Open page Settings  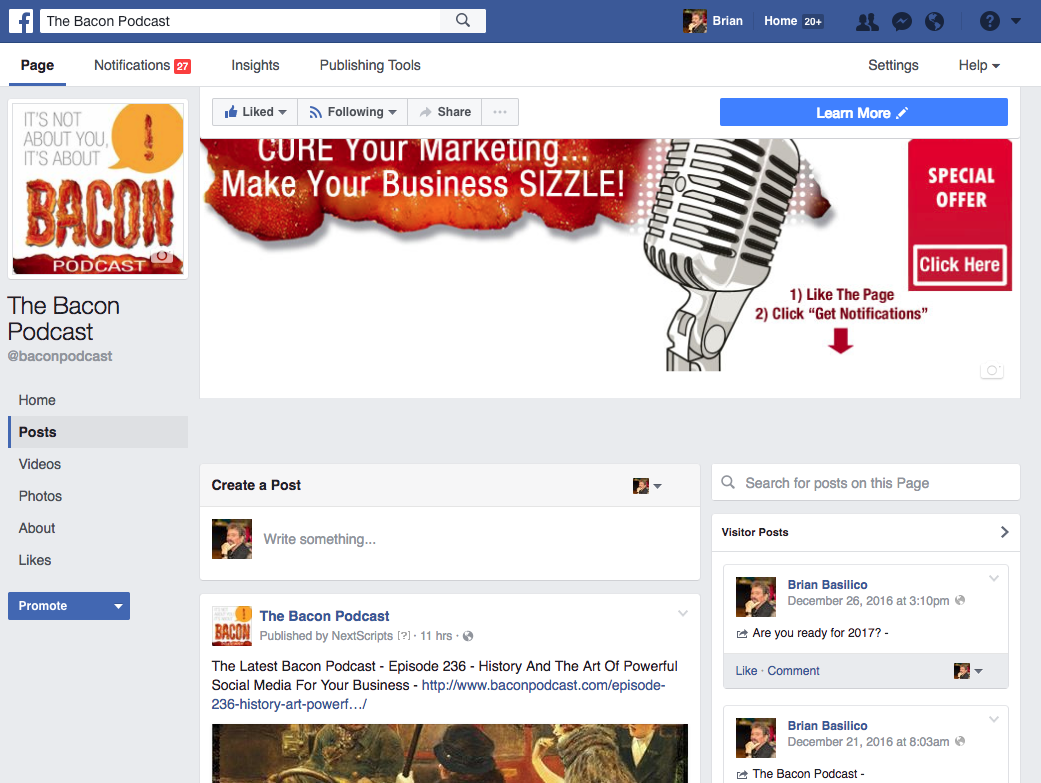pos(893,65)
